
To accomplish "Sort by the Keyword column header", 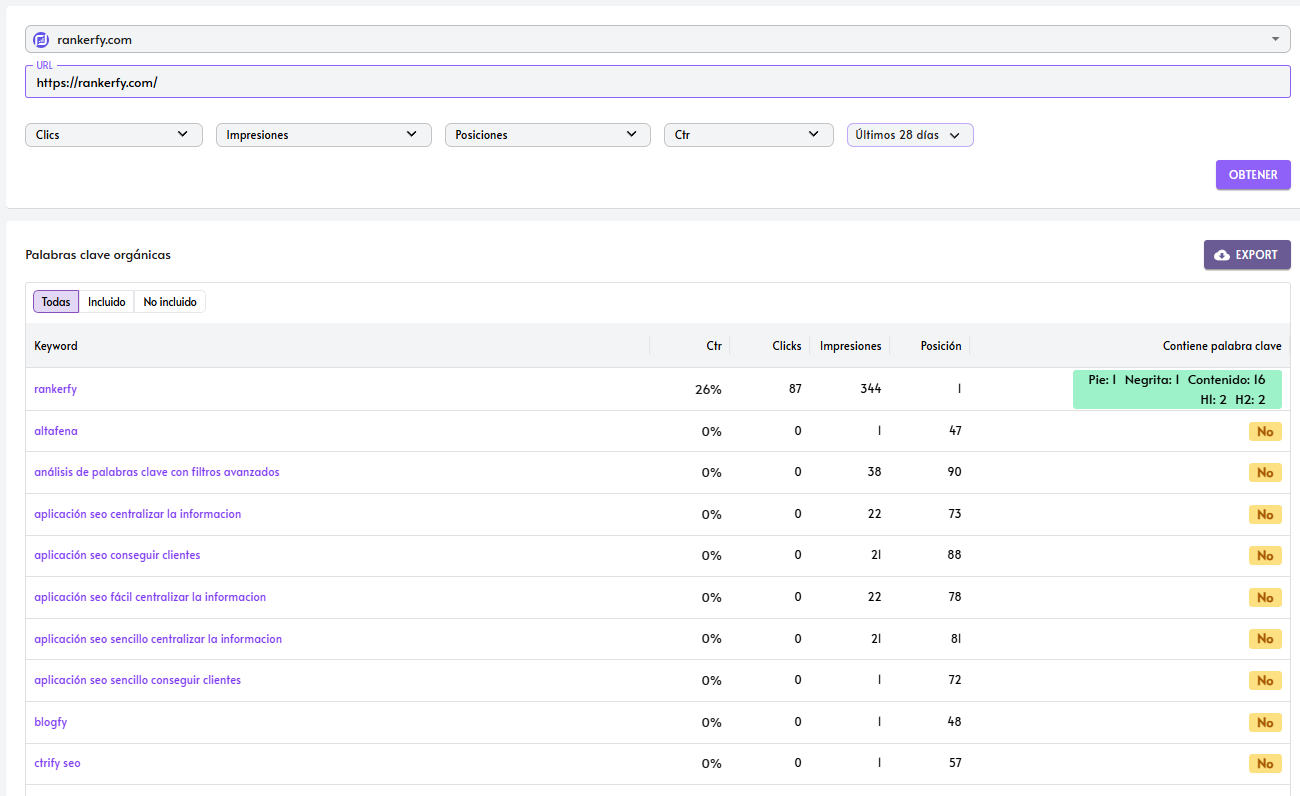I will click(56, 346).
